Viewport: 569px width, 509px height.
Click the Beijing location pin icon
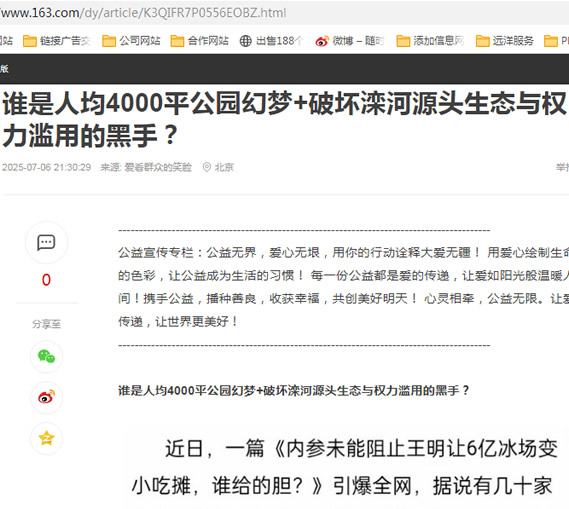pos(207,167)
